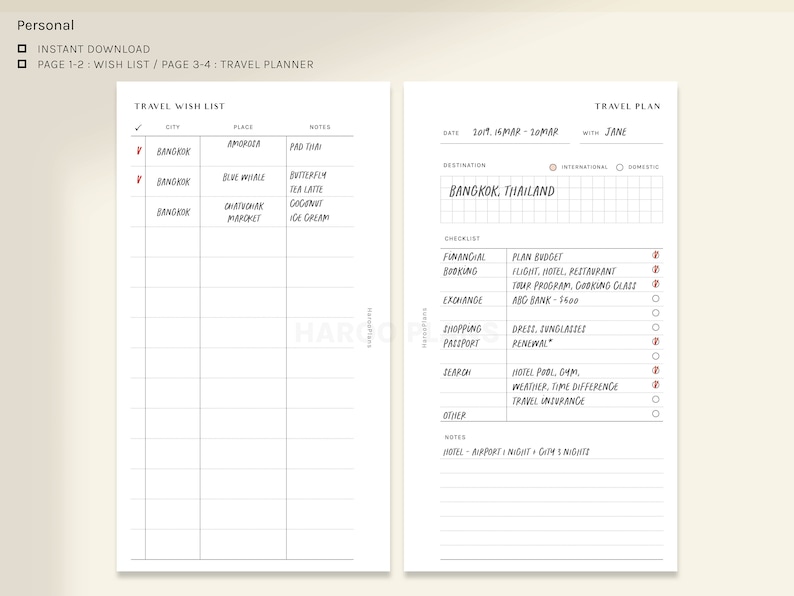Click the Search checklist category
794x596 pixels.
click(x=457, y=373)
